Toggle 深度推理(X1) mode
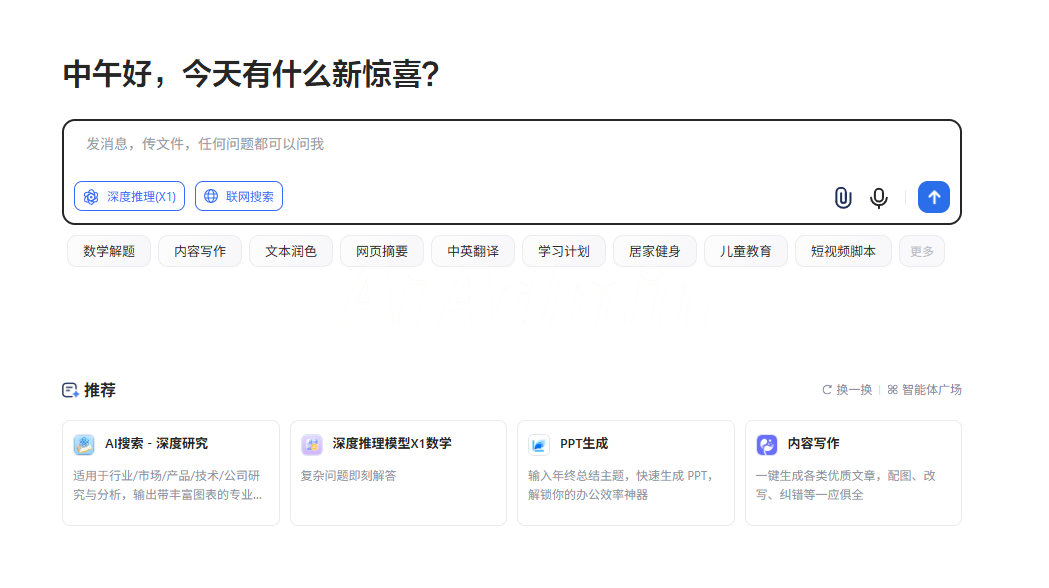 (x=130, y=197)
